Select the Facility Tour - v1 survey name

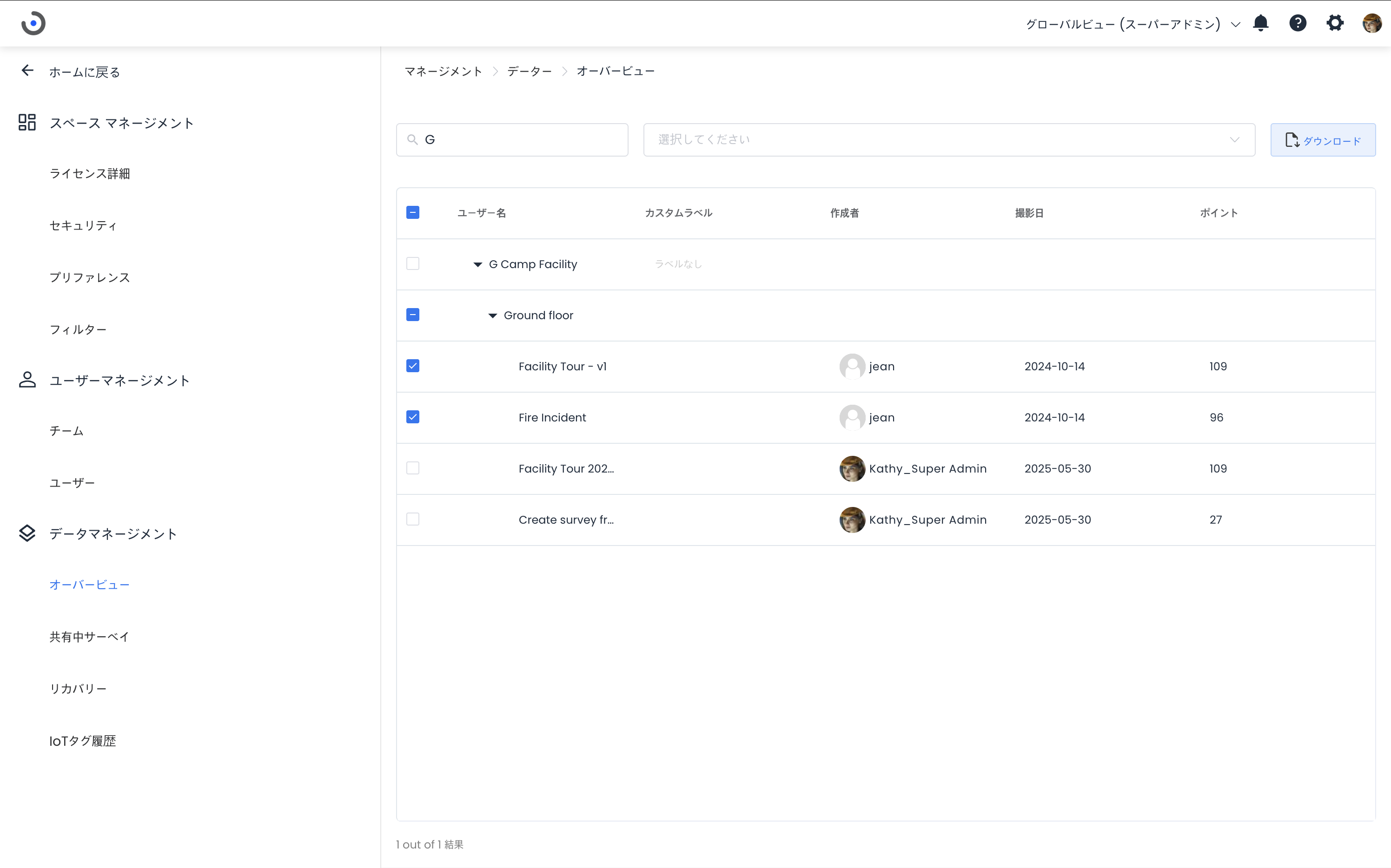click(x=563, y=366)
